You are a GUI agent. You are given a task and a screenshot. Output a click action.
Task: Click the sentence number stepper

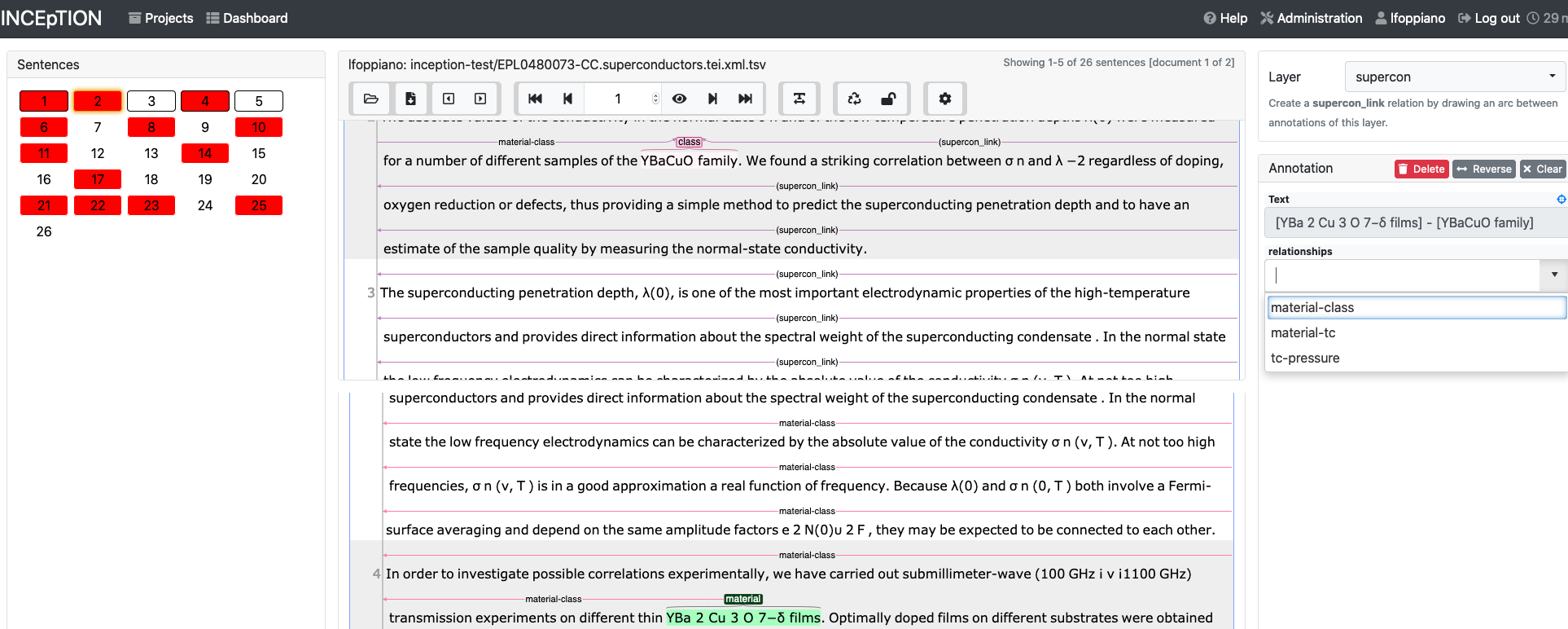point(655,99)
